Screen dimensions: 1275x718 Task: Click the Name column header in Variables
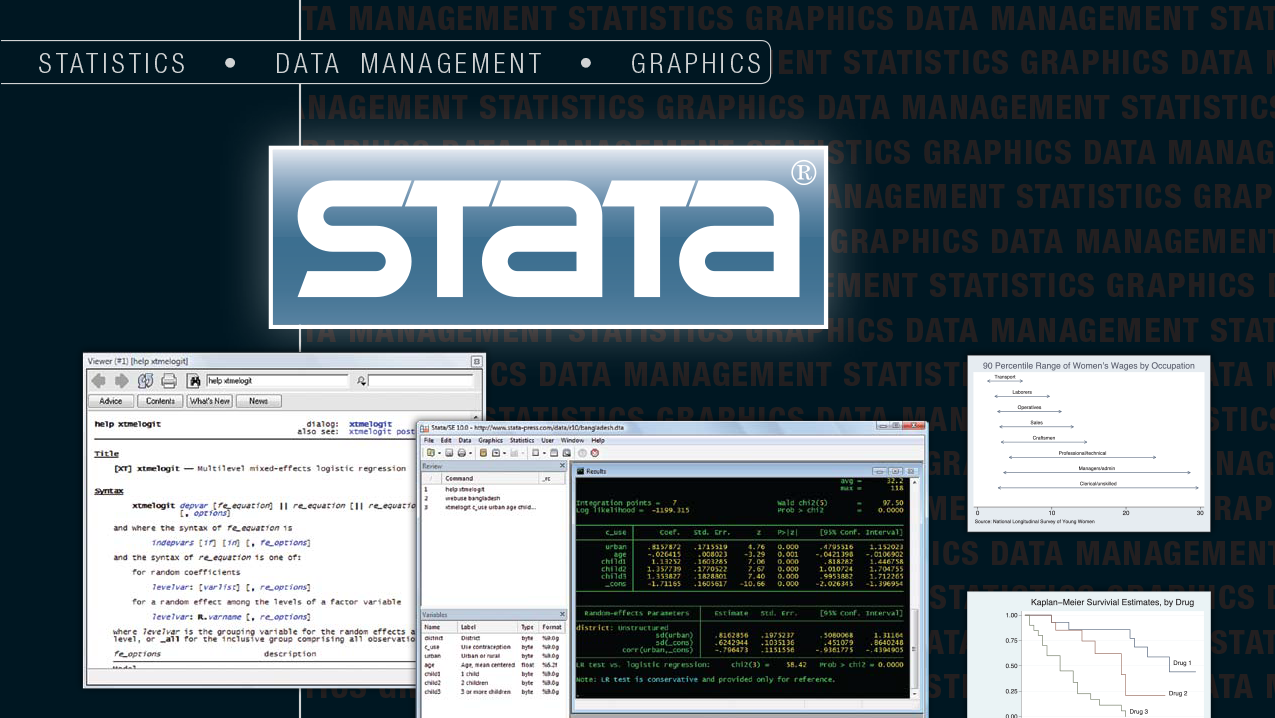[x=439, y=627]
